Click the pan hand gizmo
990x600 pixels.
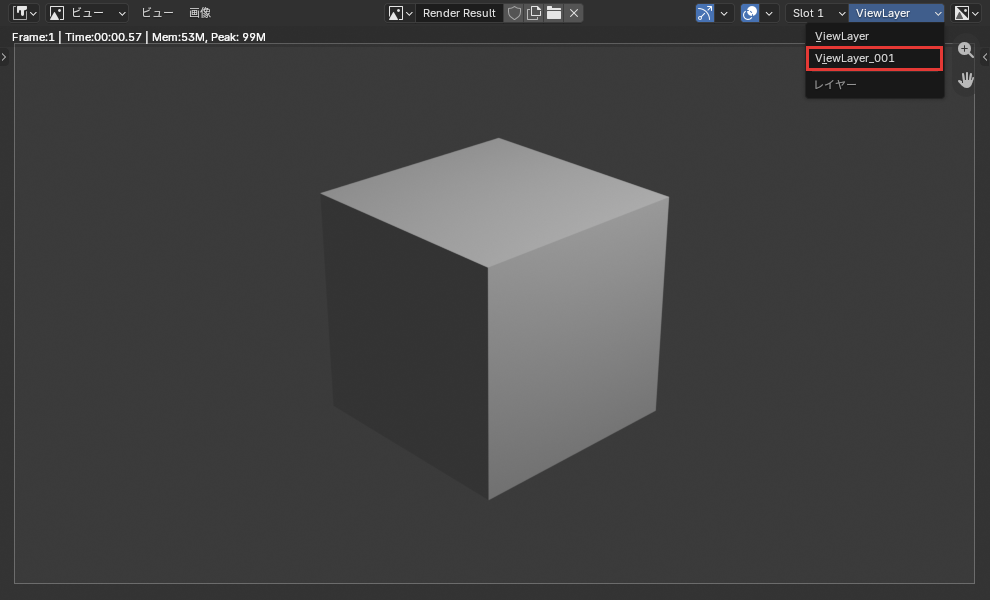click(965, 80)
